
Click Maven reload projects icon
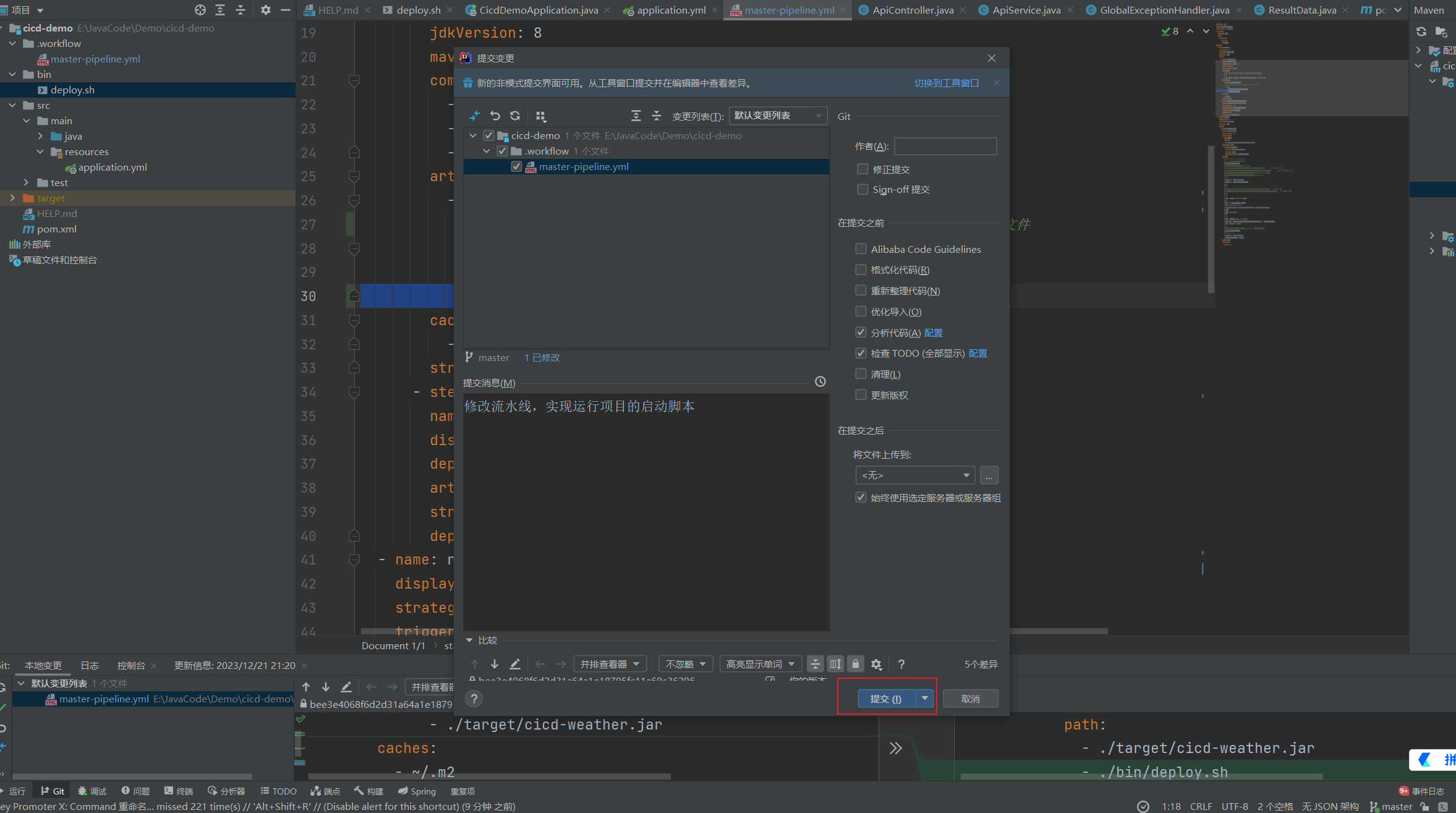click(x=1421, y=32)
